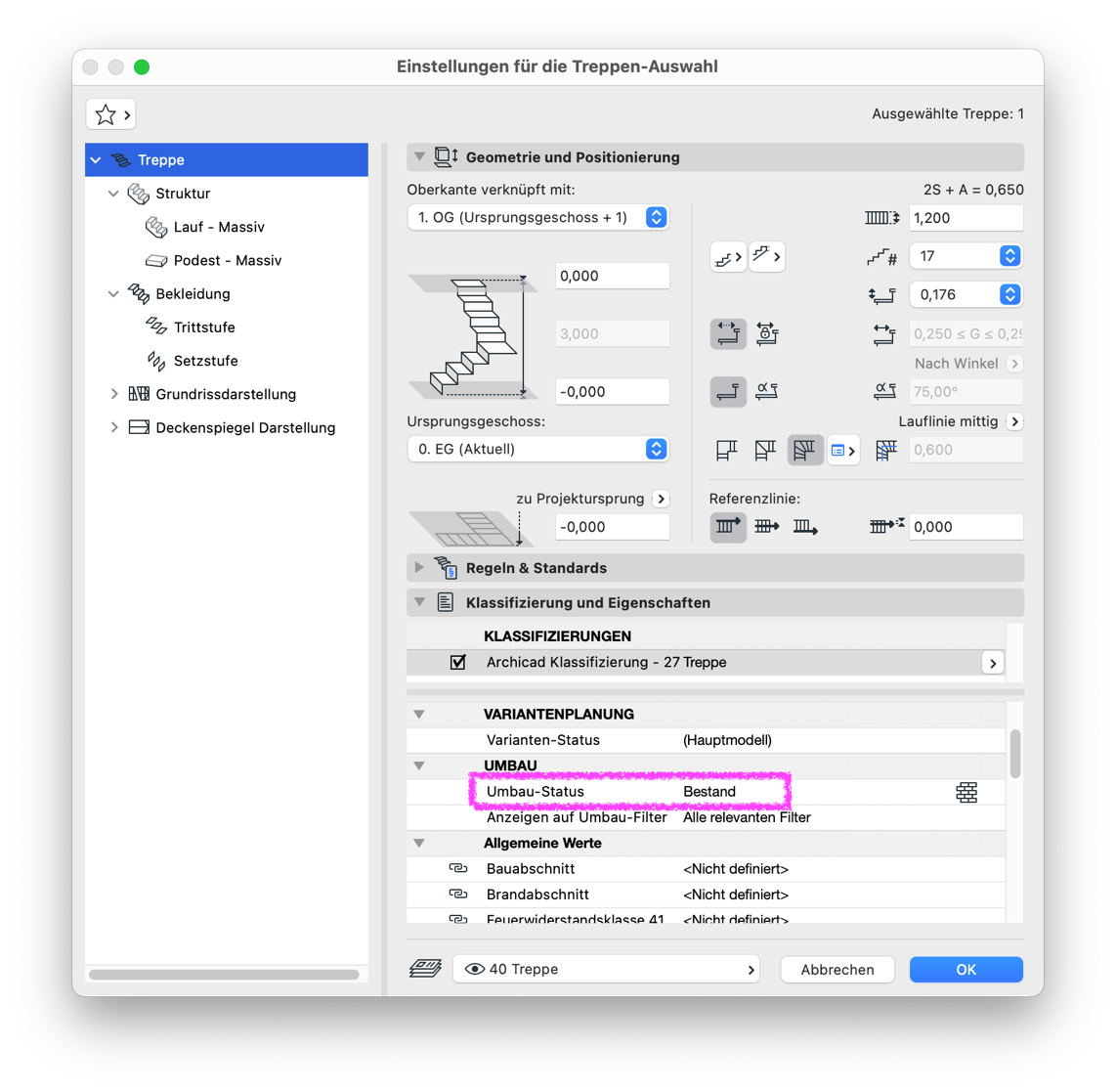The image size is (1116, 1092).
Task: Collapse the Bekleidung branch
Action: click(x=113, y=294)
